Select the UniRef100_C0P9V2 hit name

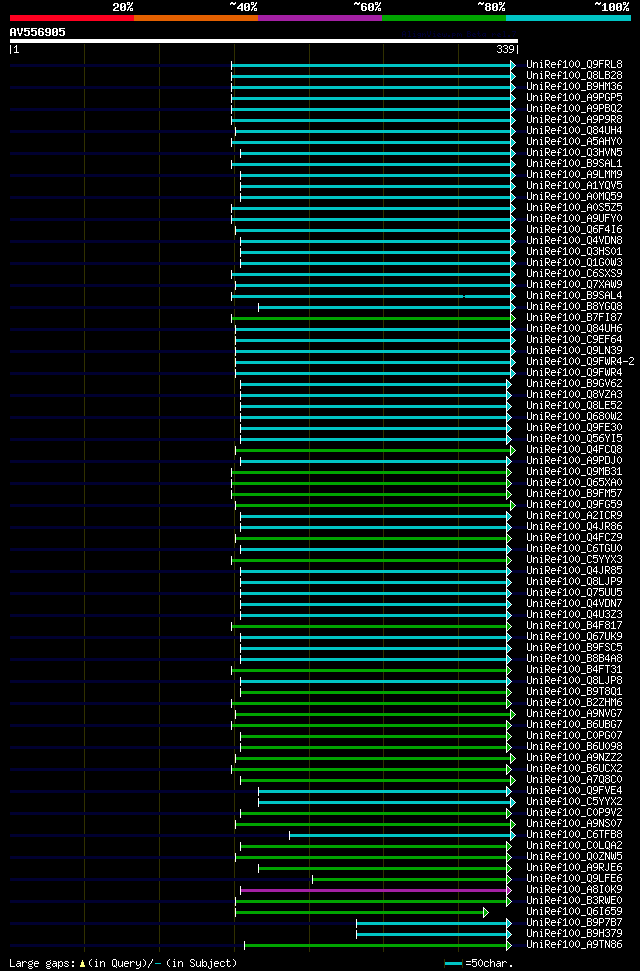574,812
